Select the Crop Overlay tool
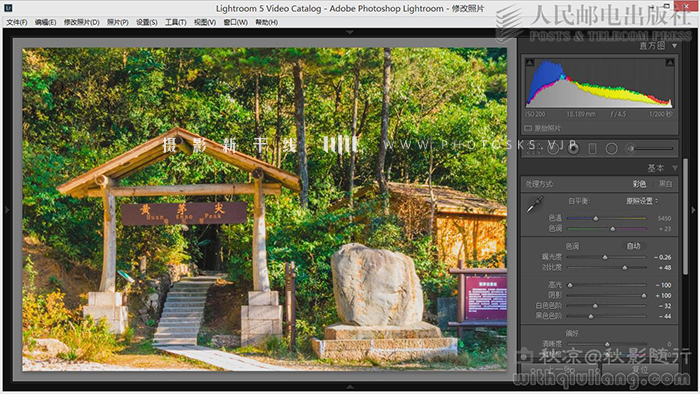The height and width of the screenshot is (394, 700). (533, 149)
